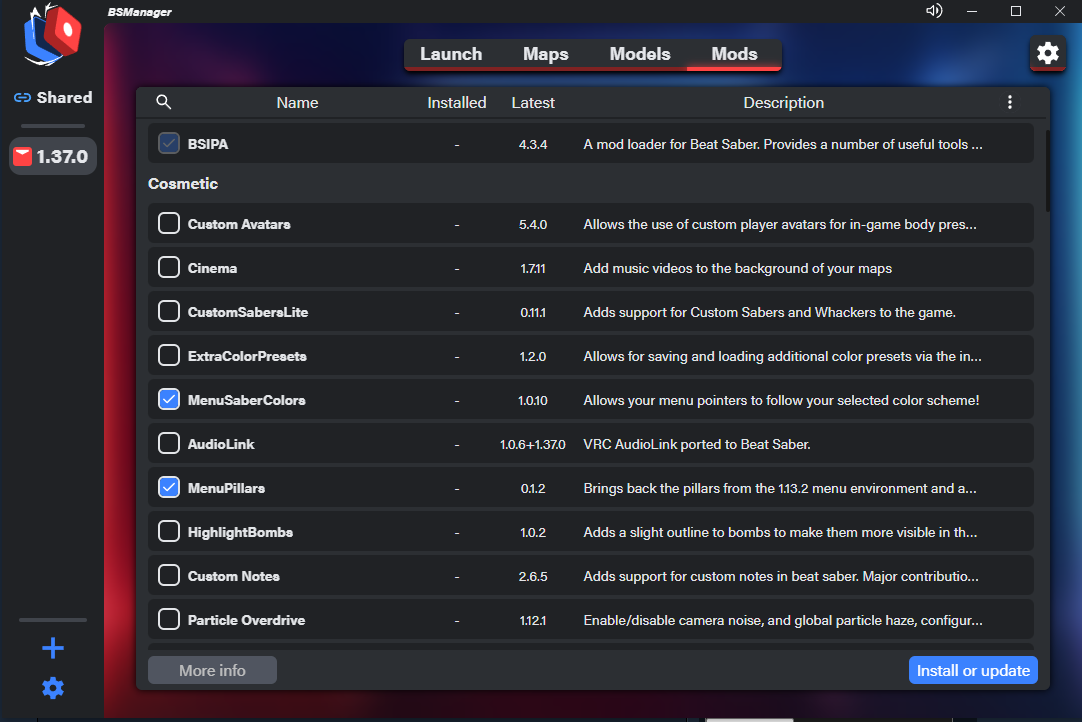Viewport: 1082px width, 722px height.
Task: Click the Cinema description text
Action: coord(738,269)
